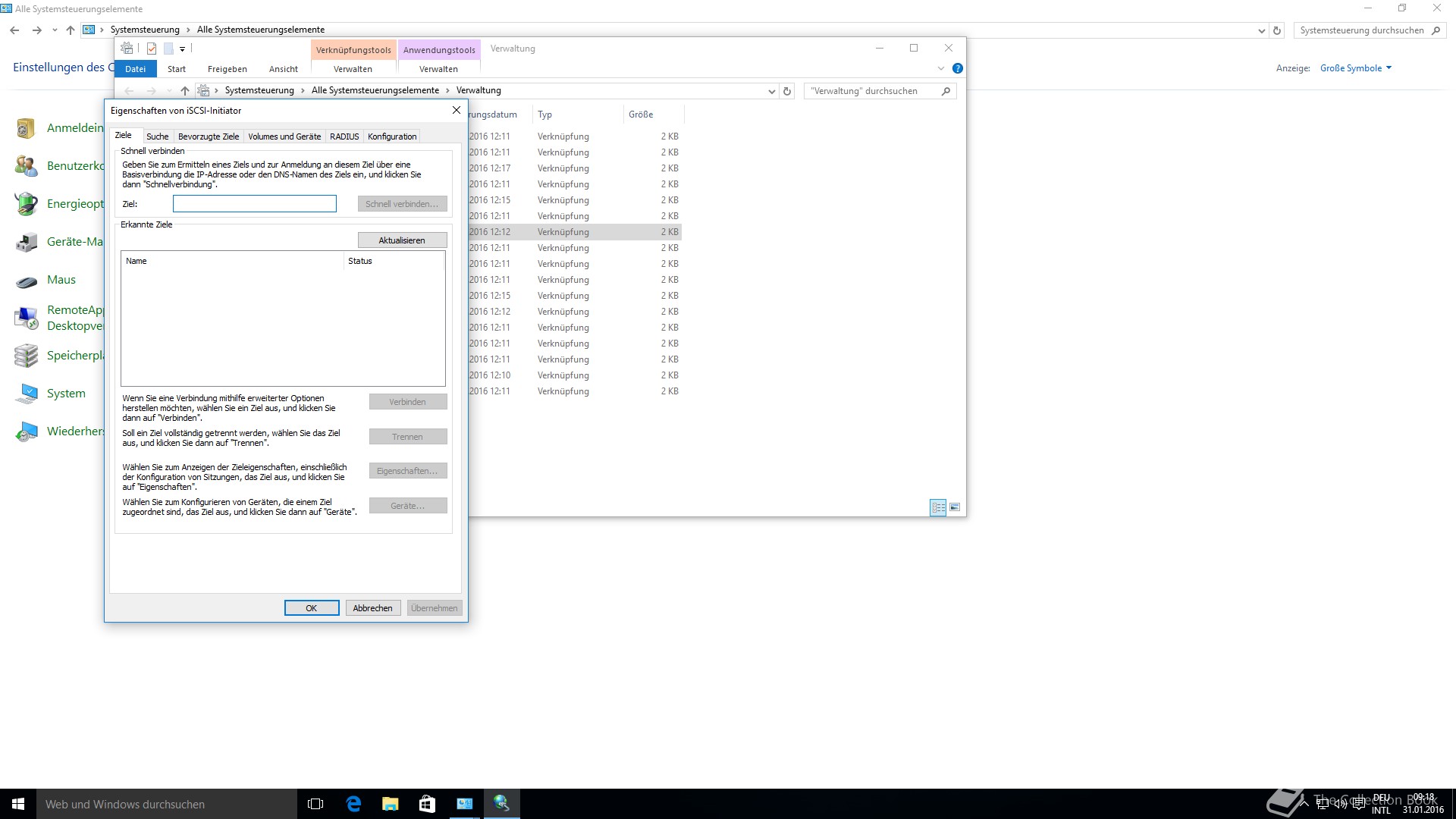
Task: Sort by Größe column header
Action: coord(654,115)
